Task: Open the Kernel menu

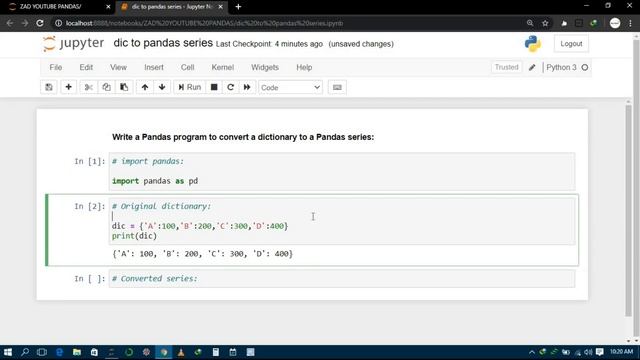Action: (222, 67)
